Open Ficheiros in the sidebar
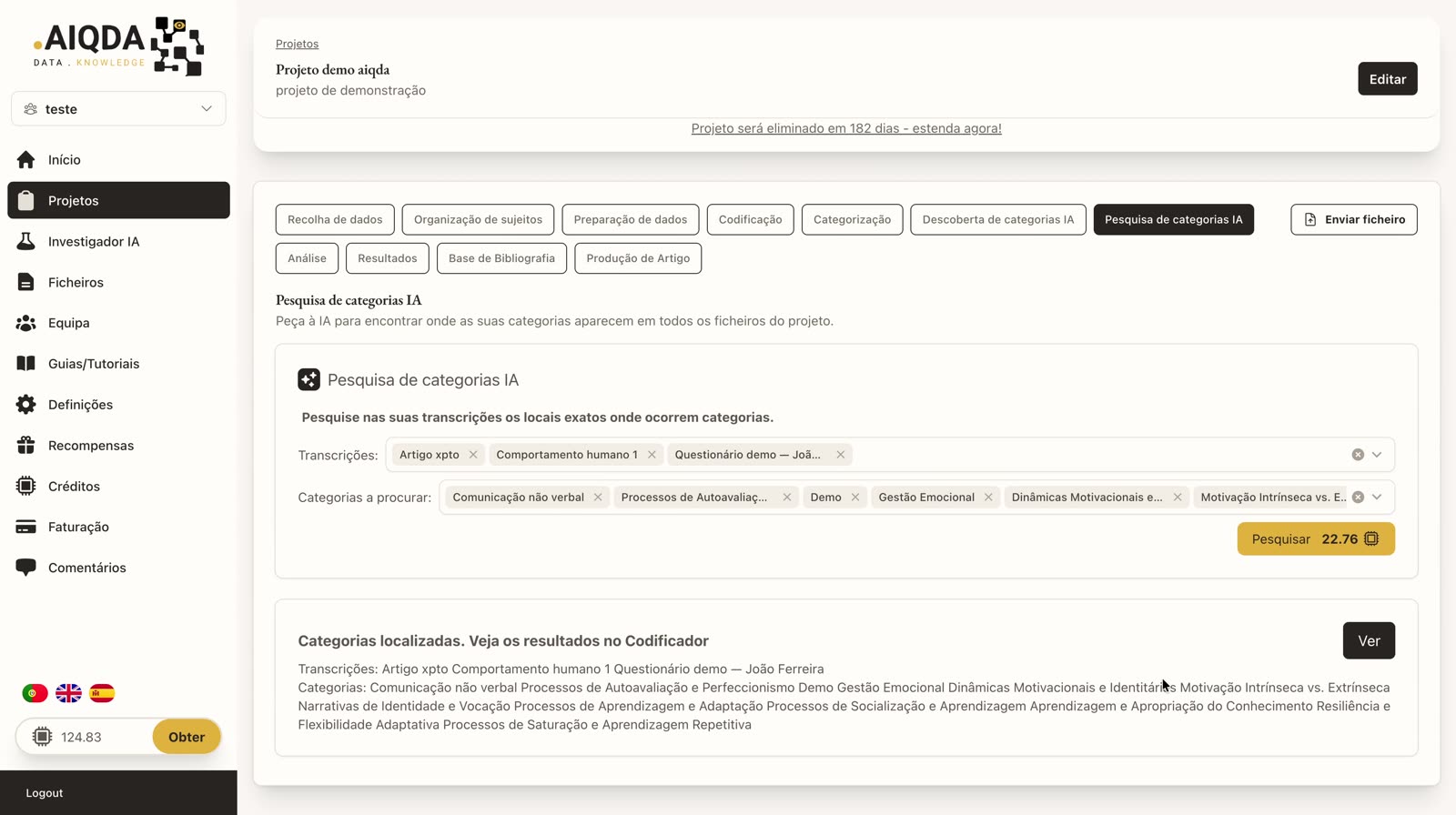1456x815 pixels. pyautogui.click(x=118, y=282)
